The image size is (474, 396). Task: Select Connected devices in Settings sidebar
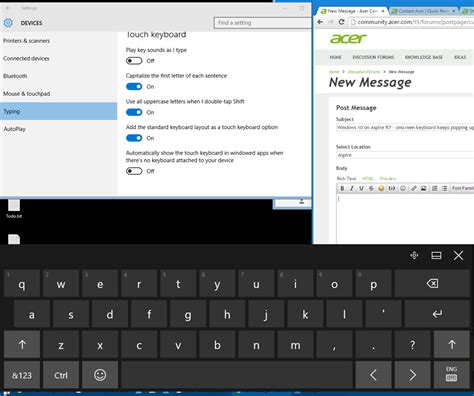coord(59,58)
